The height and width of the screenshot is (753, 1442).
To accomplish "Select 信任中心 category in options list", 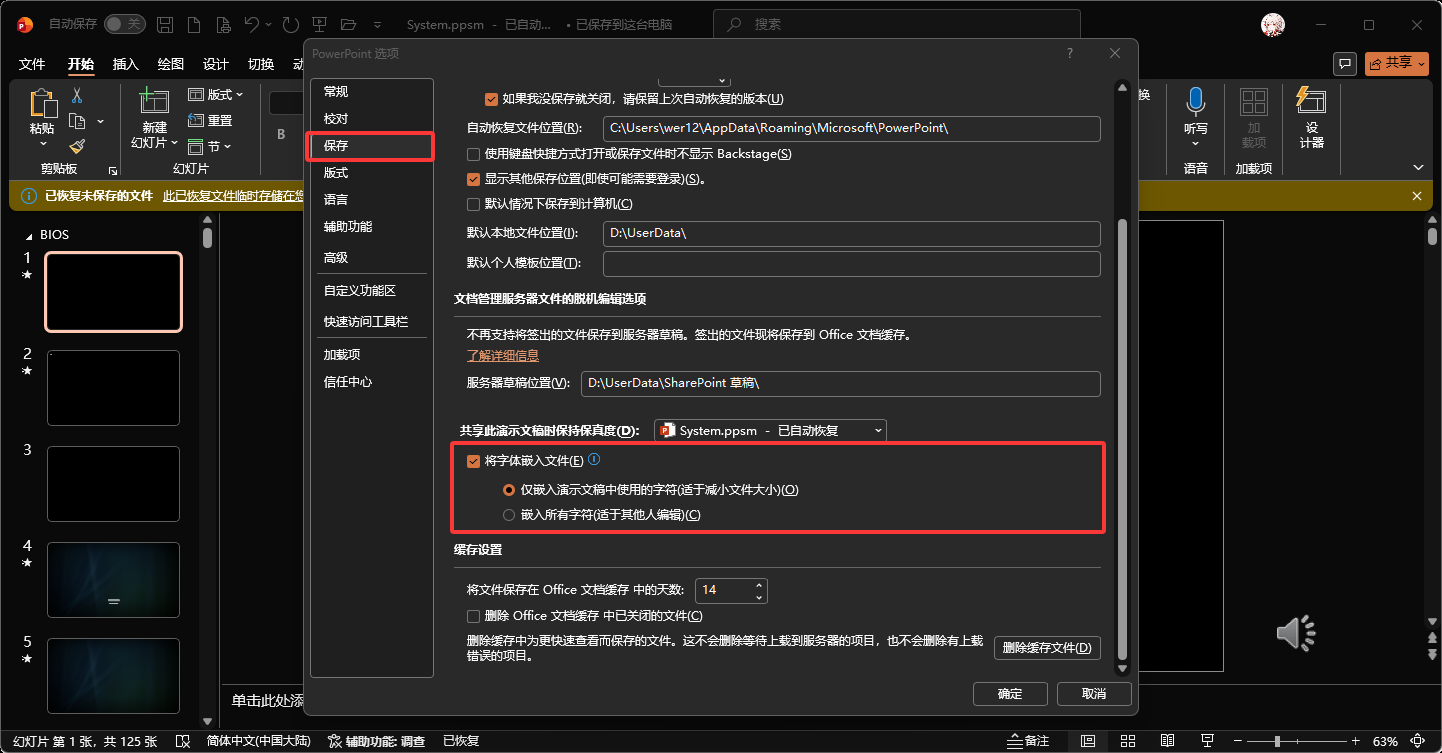I will 370,382.
